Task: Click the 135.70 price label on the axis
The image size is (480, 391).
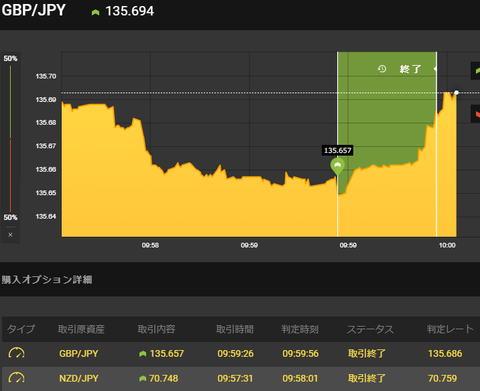Action: pos(46,76)
